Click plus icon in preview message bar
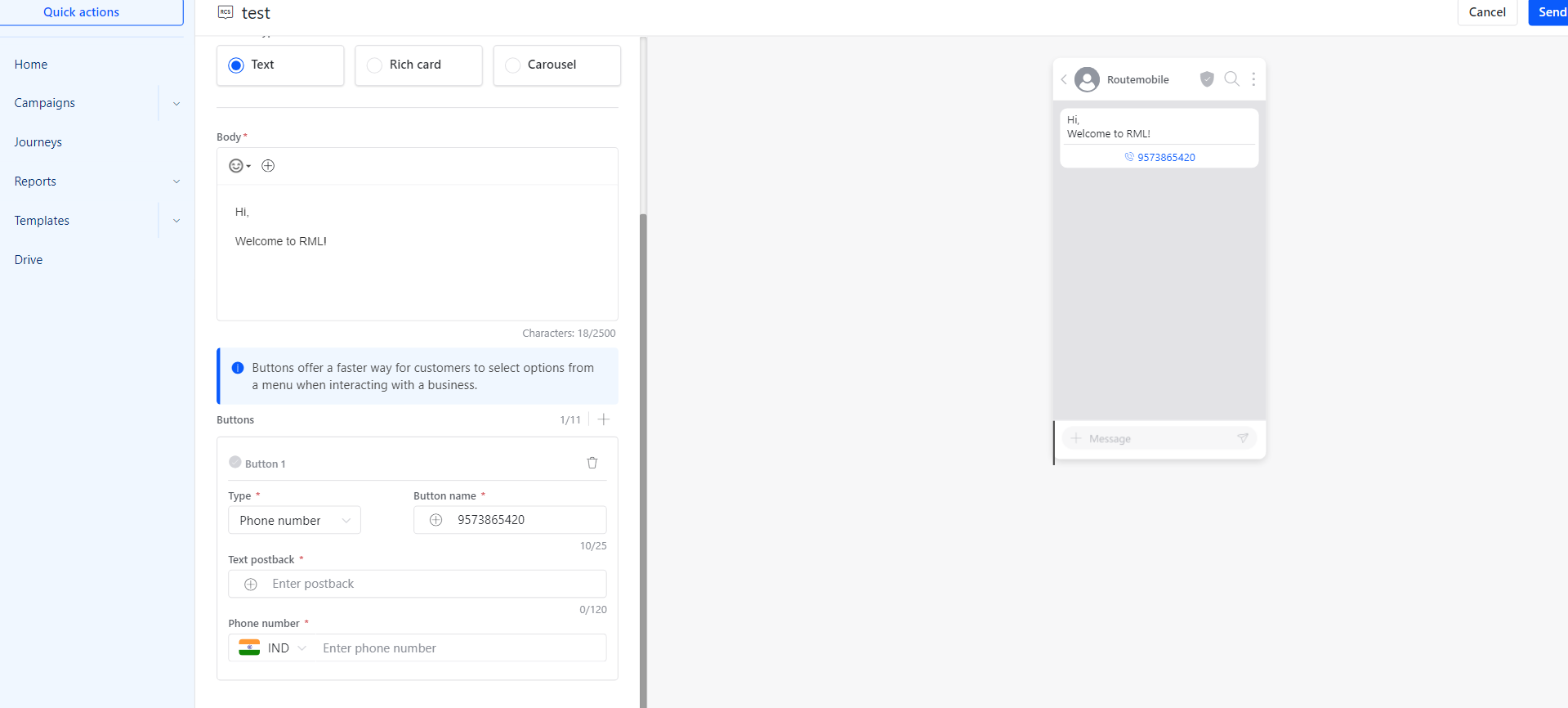Viewport: 1568px width, 708px height. point(1076,438)
